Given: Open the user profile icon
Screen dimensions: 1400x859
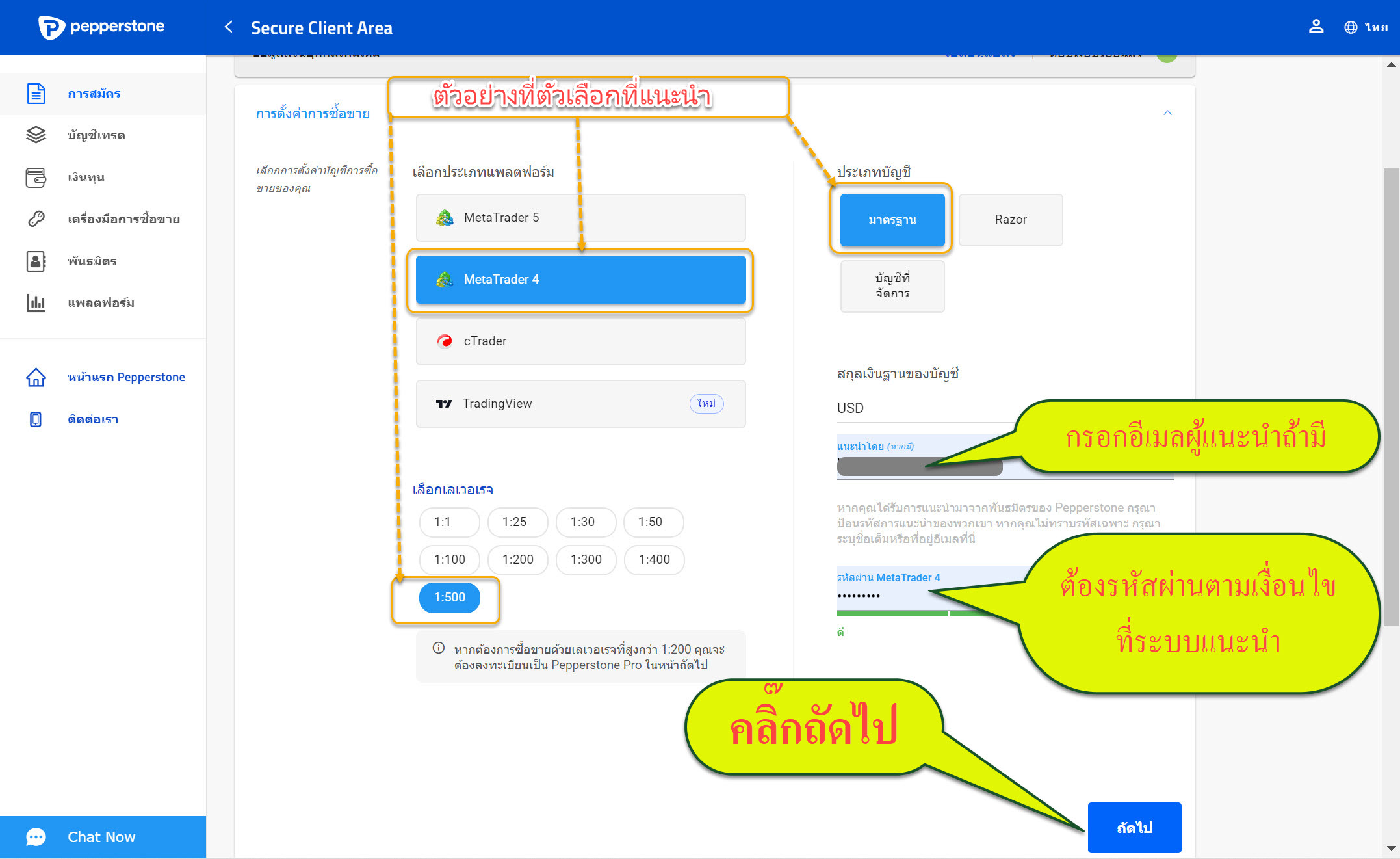Looking at the screenshot, I should [x=1316, y=27].
